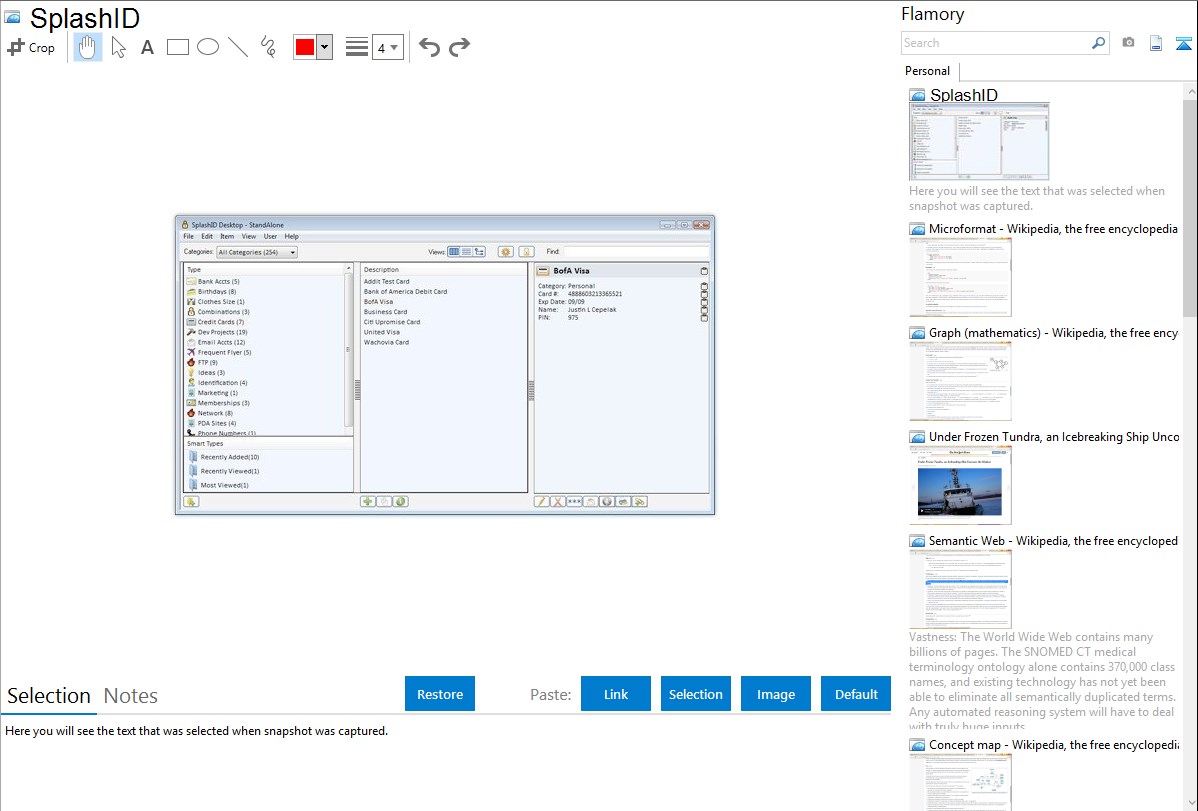The image size is (1198, 811).
Task: Switch to the Selection tab
Action: point(49,696)
